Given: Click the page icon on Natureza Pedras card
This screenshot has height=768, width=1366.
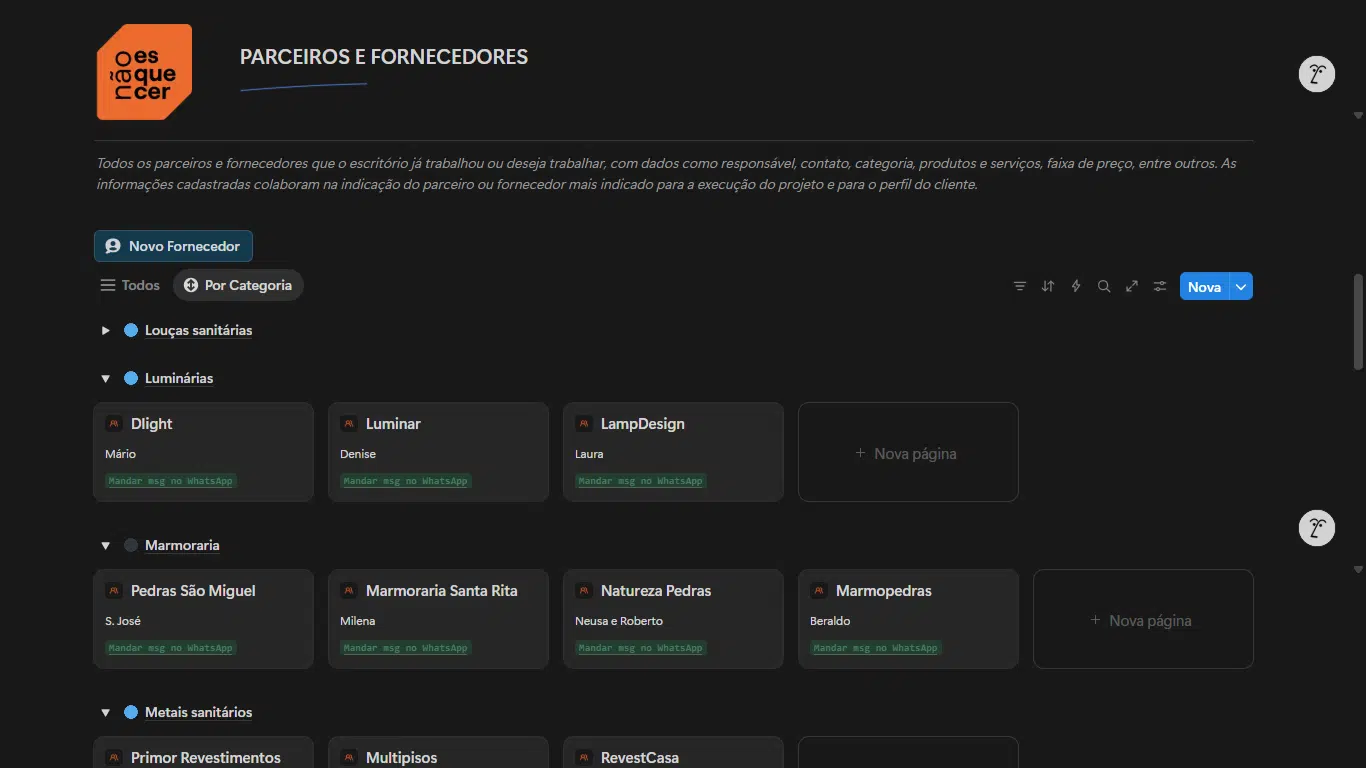Looking at the screenshot, I should (x=584, y=591).
